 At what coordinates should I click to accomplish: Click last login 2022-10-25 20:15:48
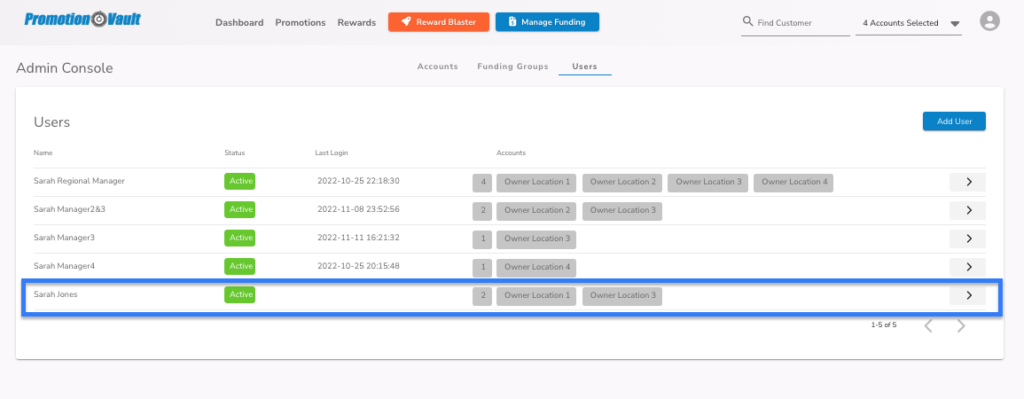pos(358,266)
